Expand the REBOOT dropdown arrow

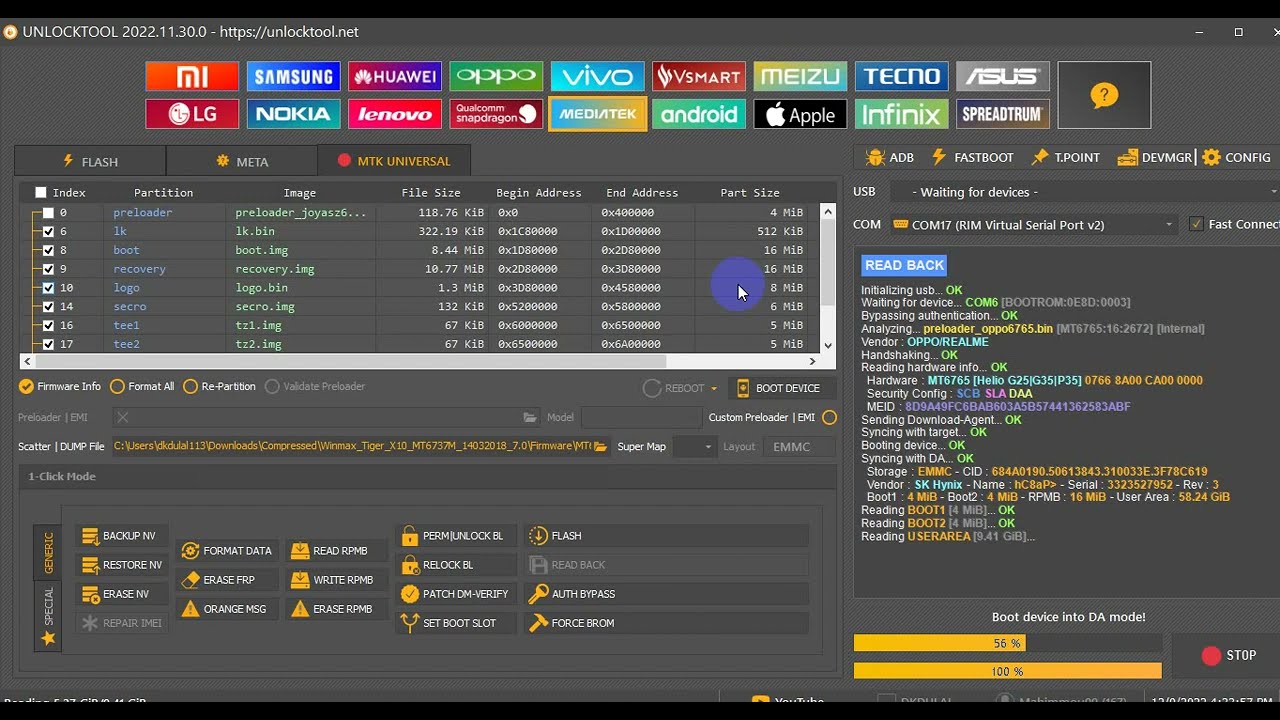click(x=714, y=388)
